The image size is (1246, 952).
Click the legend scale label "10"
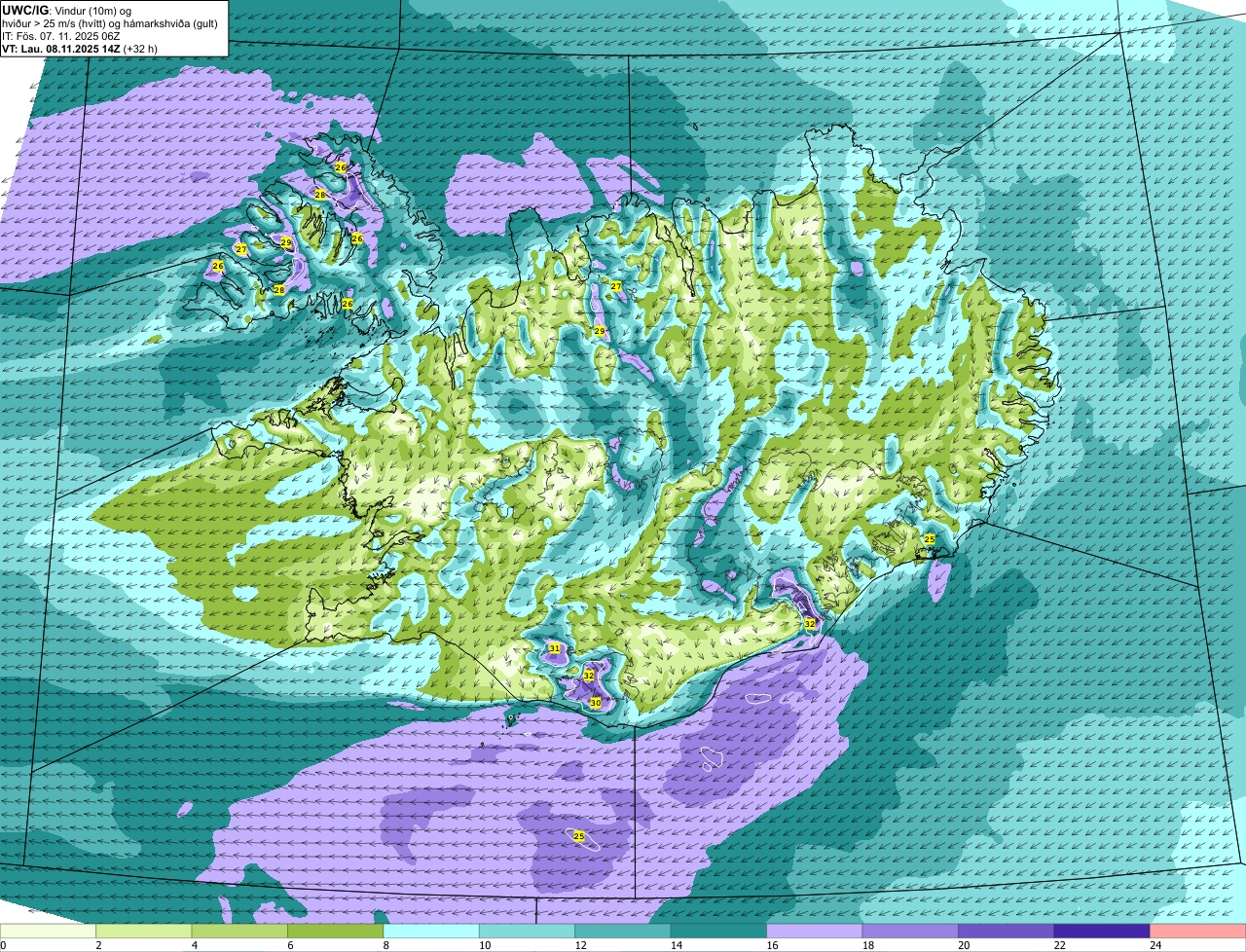[485, 945]
